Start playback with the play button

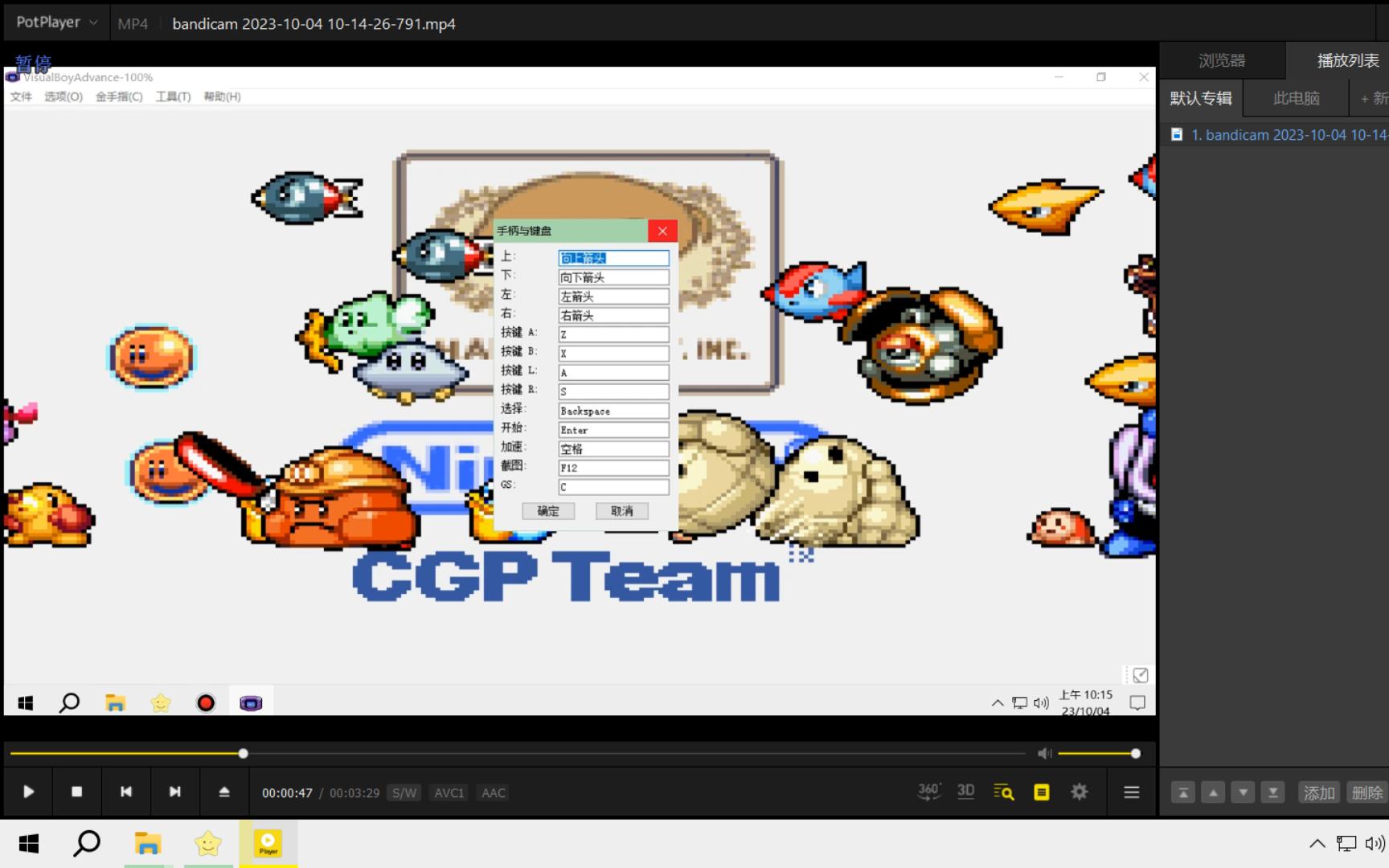28,792
